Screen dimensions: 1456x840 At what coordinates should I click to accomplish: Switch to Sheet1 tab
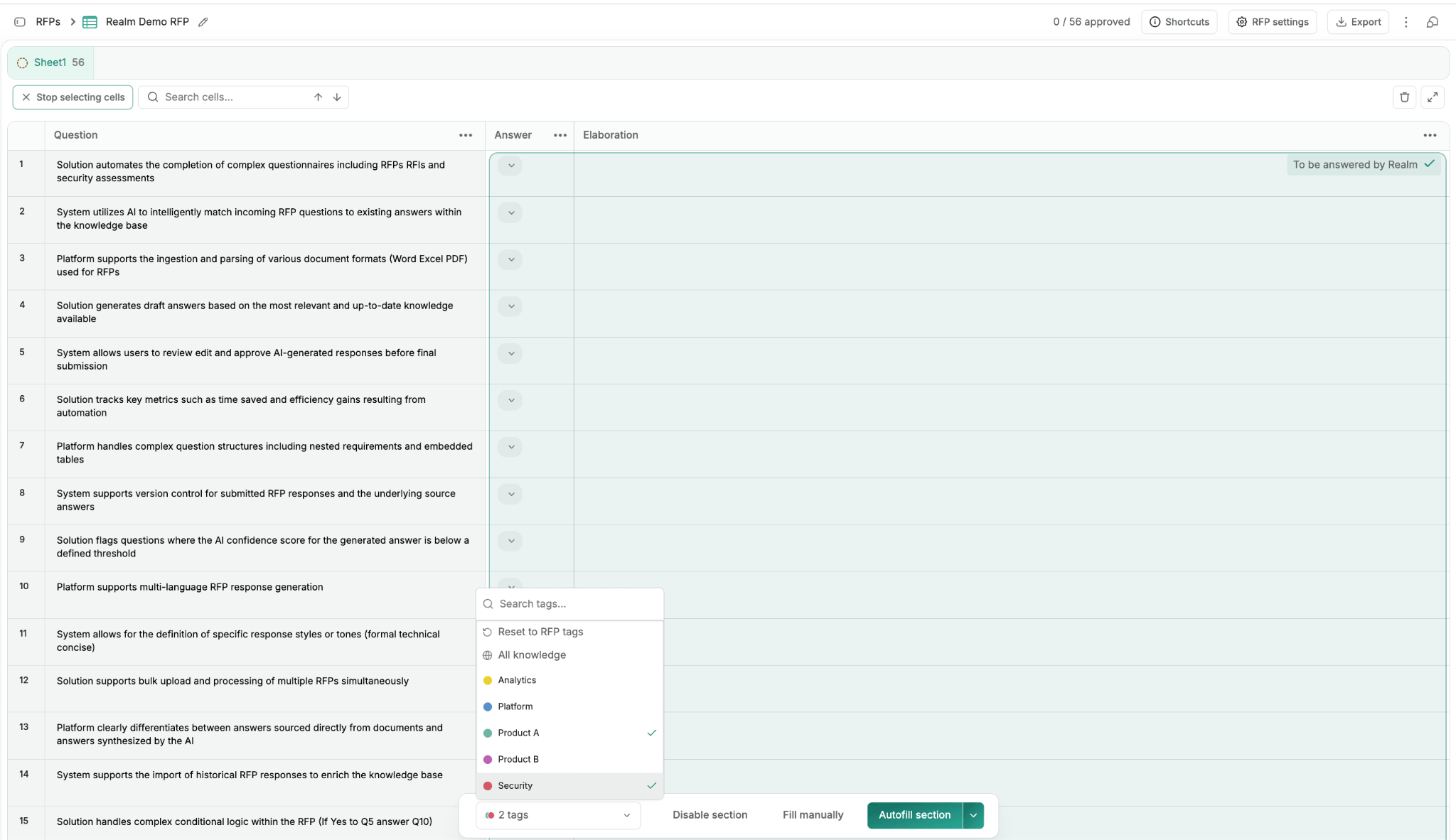point(50,63)
